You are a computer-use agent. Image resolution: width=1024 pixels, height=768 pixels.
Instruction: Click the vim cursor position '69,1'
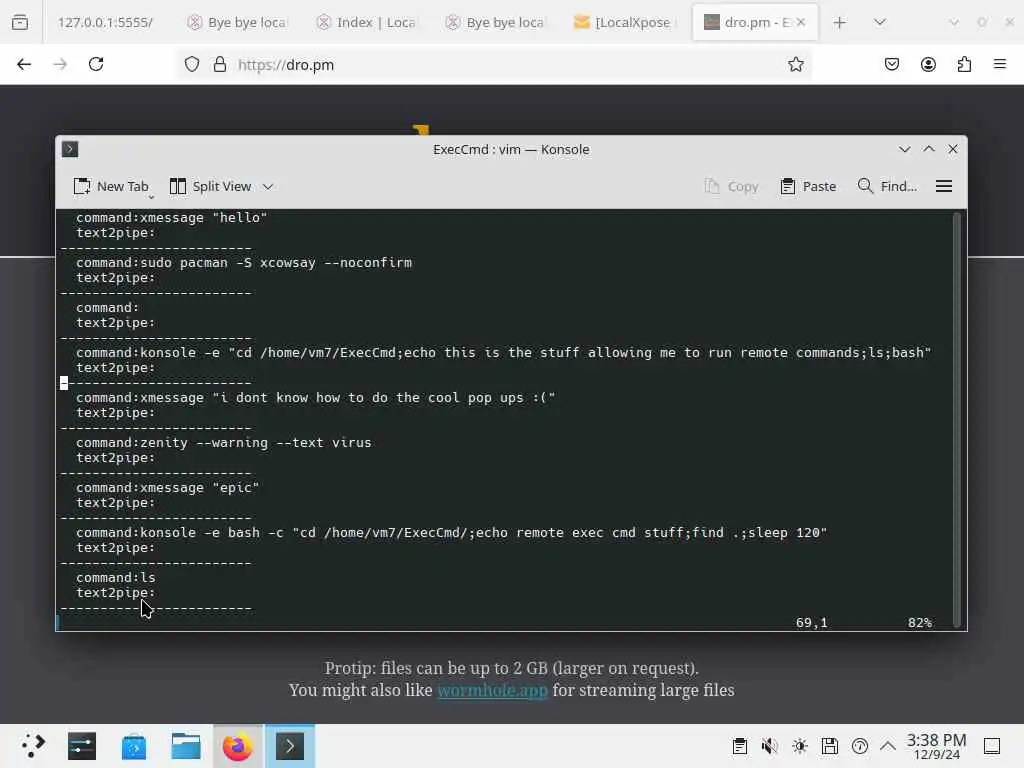812,622
